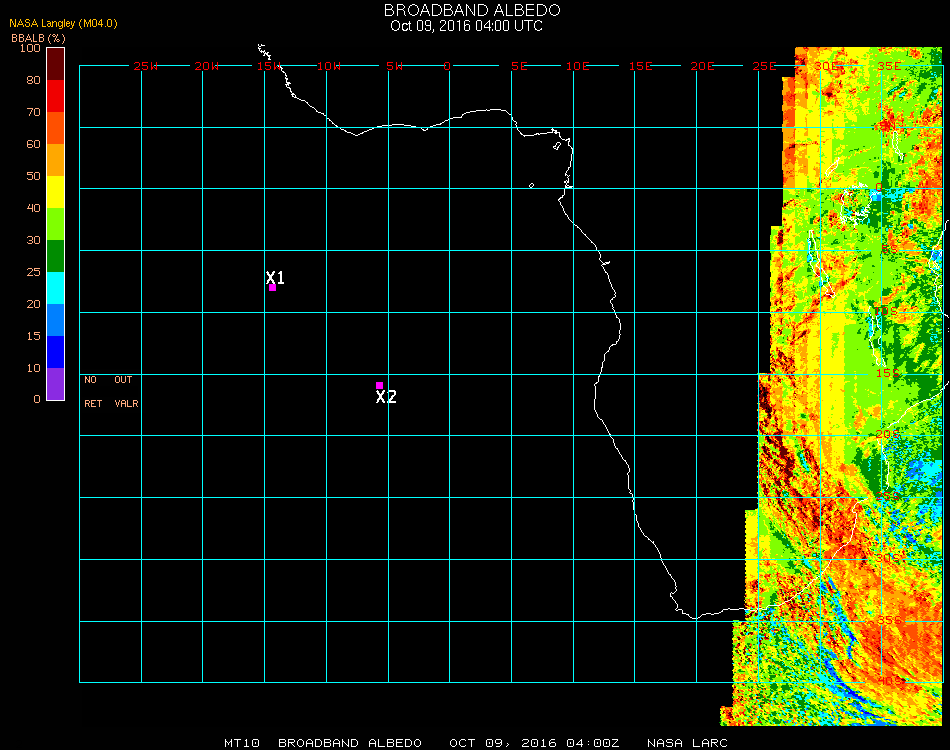Select the NASA Langley (M04.0) label
This screenshot has width=950, height=750.
[63, 23]
